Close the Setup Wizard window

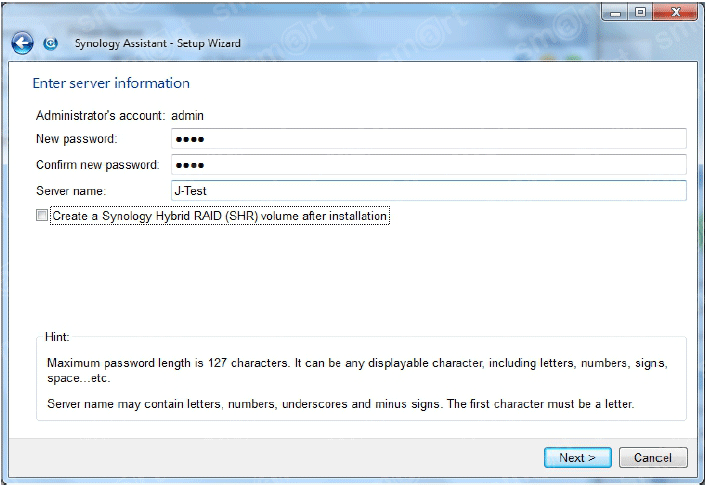tap(675, 13)
